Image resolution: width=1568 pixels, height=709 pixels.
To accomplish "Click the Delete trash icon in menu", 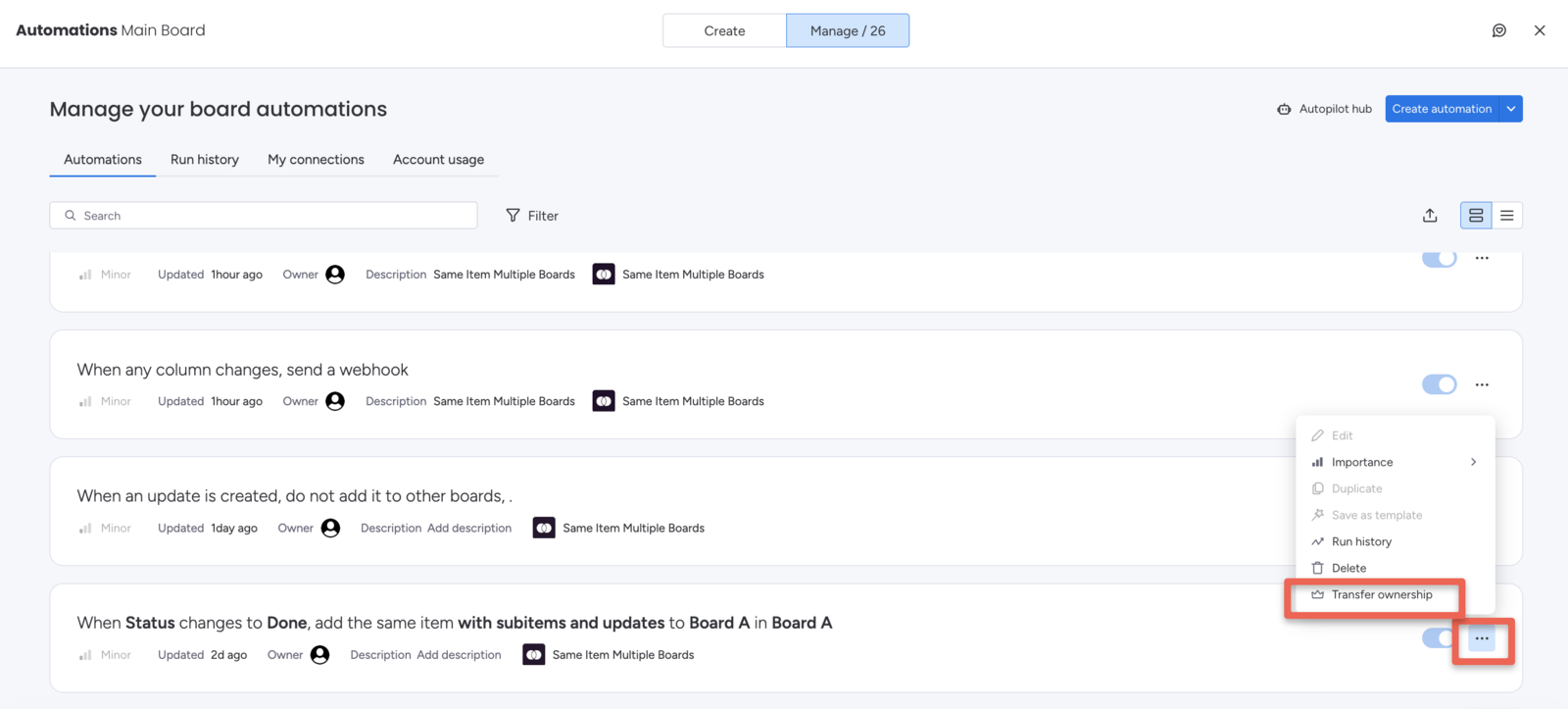I will click(x=1317, y=568).
